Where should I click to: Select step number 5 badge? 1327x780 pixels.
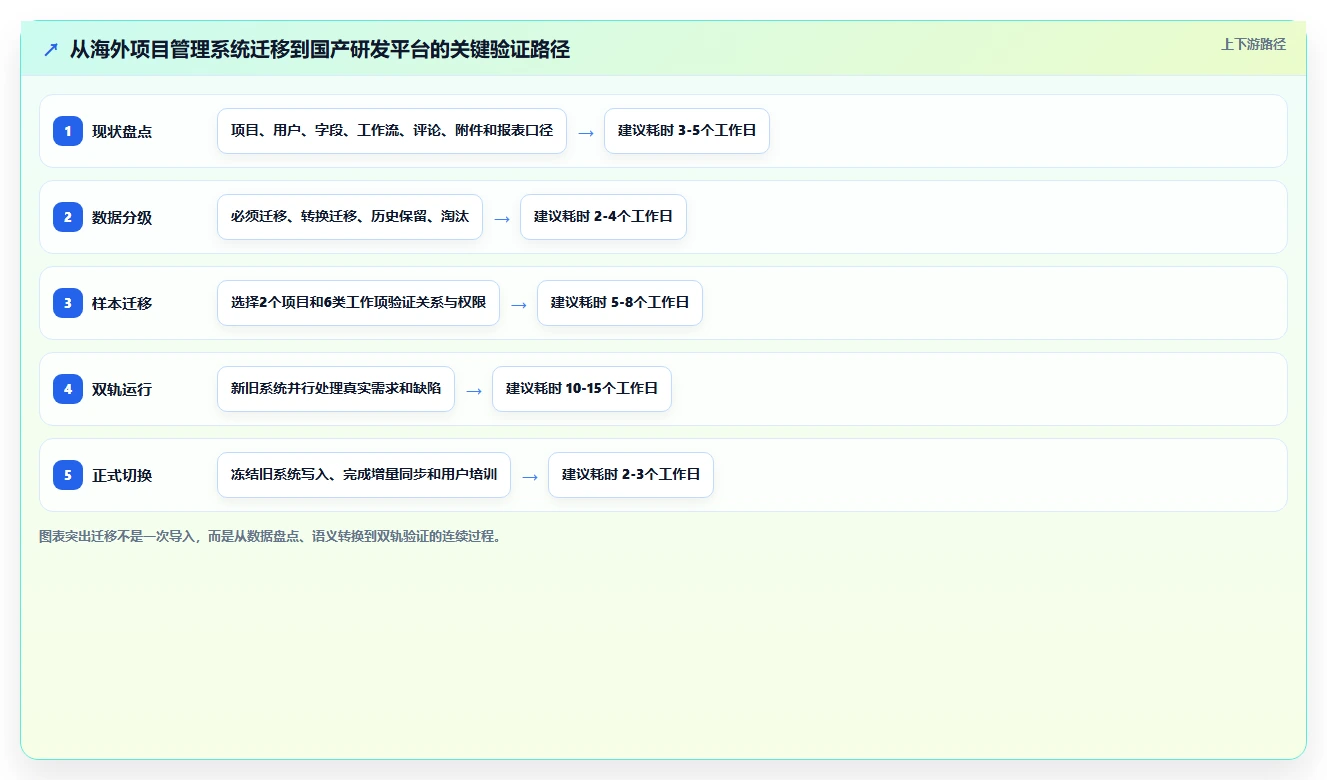pyautogui.click(x=68, y=475)
